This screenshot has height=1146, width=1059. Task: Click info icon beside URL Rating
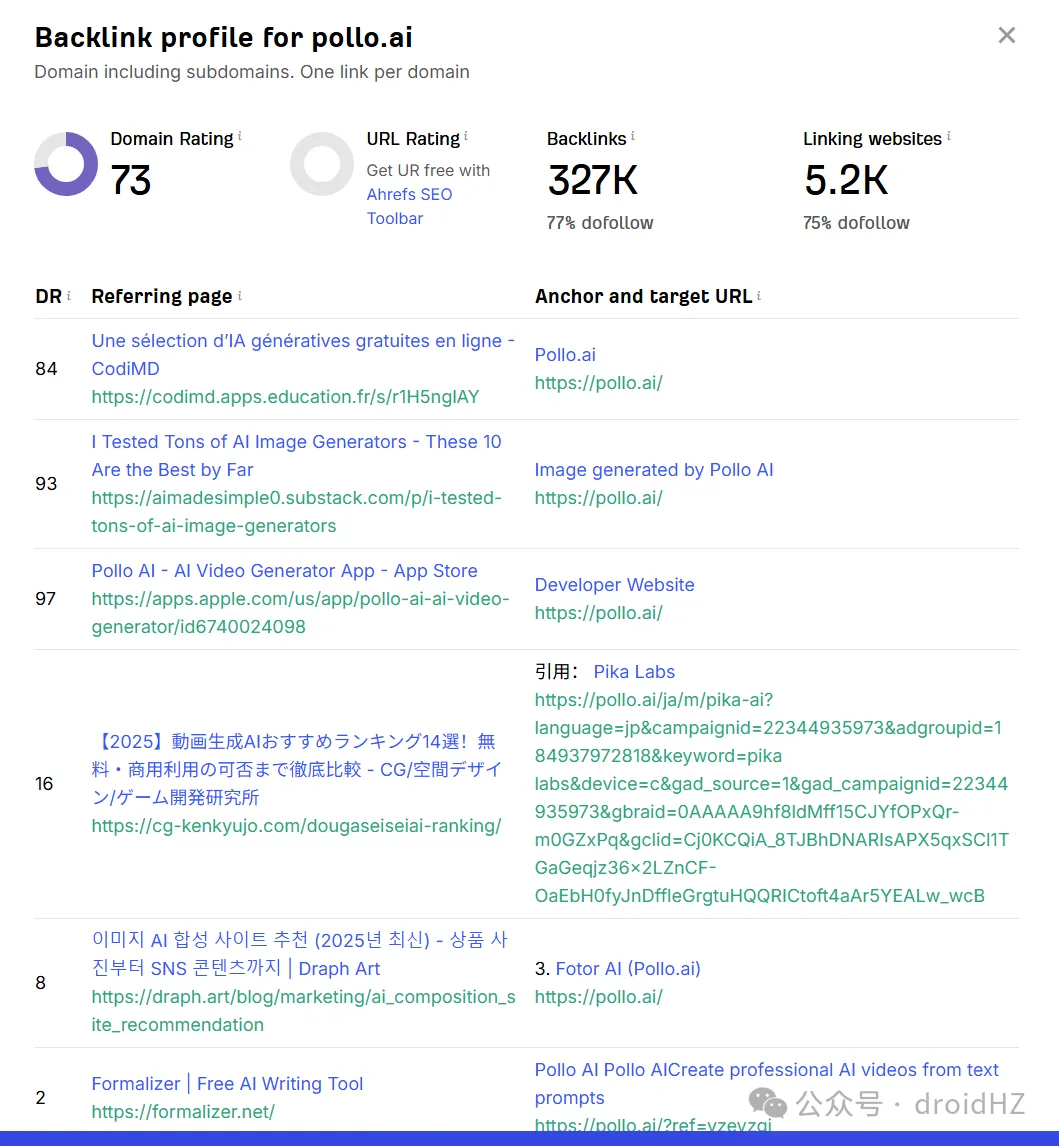[466, 136]
